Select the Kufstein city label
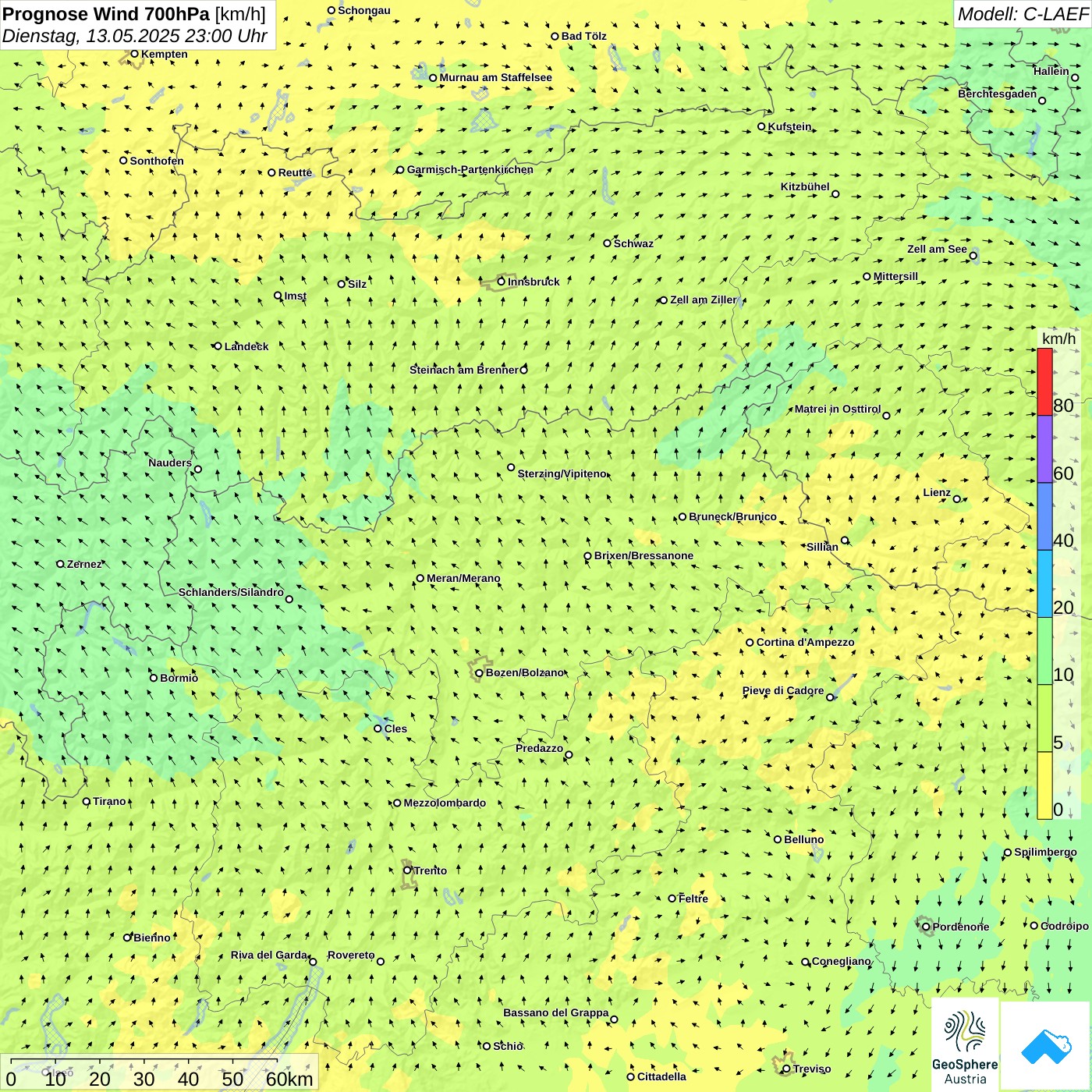Viewport: 1092px width, 1092px height. 790,126
